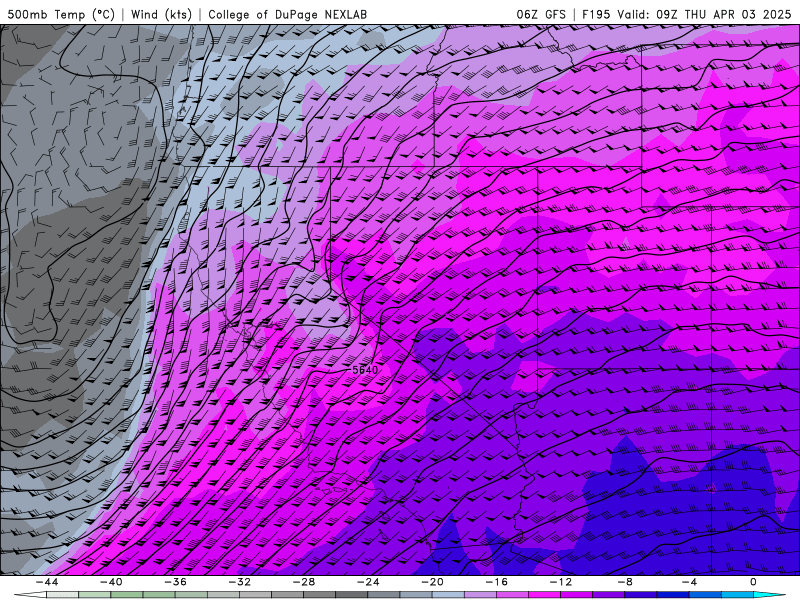The image size is (800, 600).
Task: Click the -4 colorbar label
Action: 690,582
